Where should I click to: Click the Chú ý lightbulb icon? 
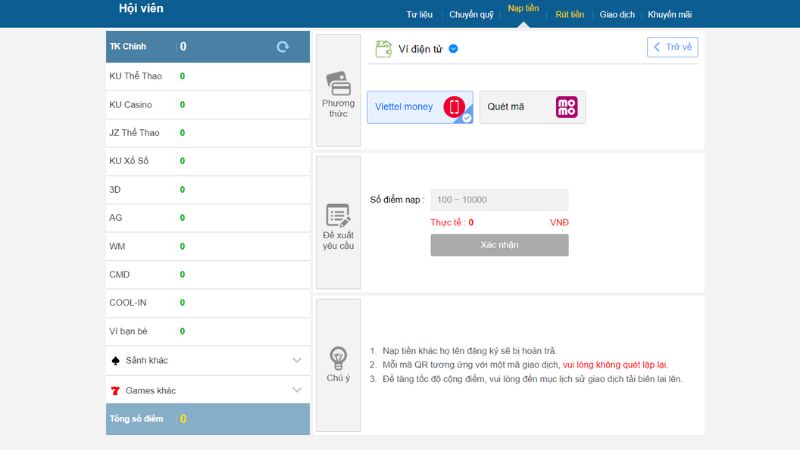tap(338, 357)
